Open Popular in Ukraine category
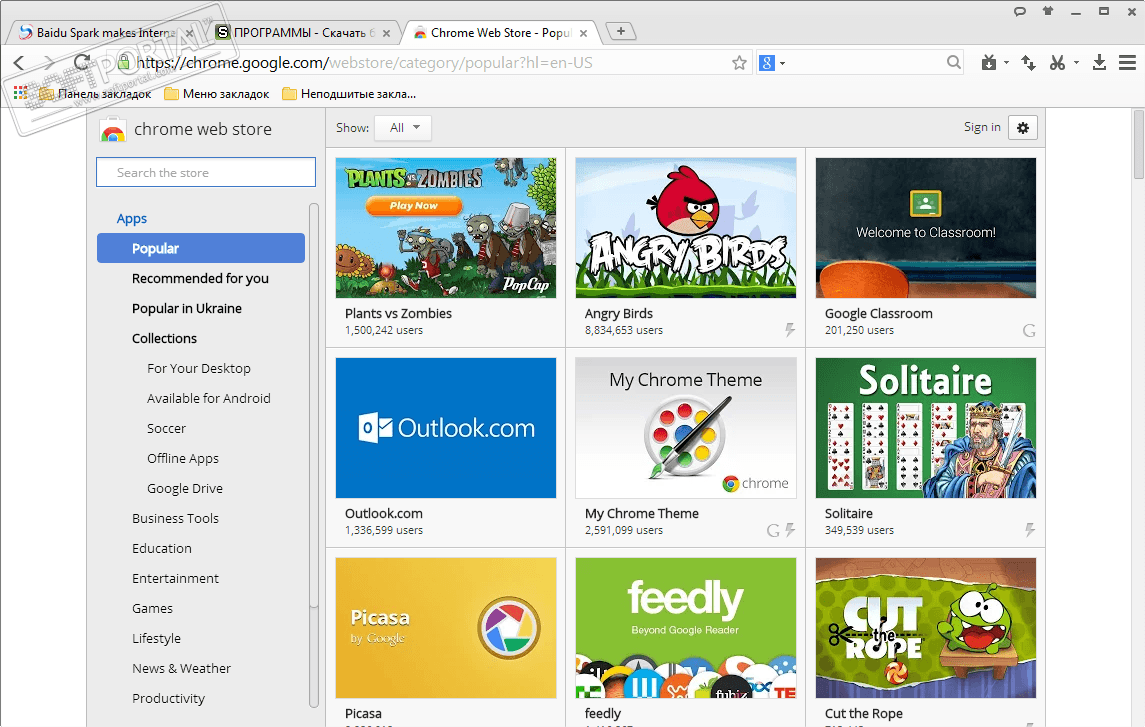 pyautogui.click(x=187, y=308)
